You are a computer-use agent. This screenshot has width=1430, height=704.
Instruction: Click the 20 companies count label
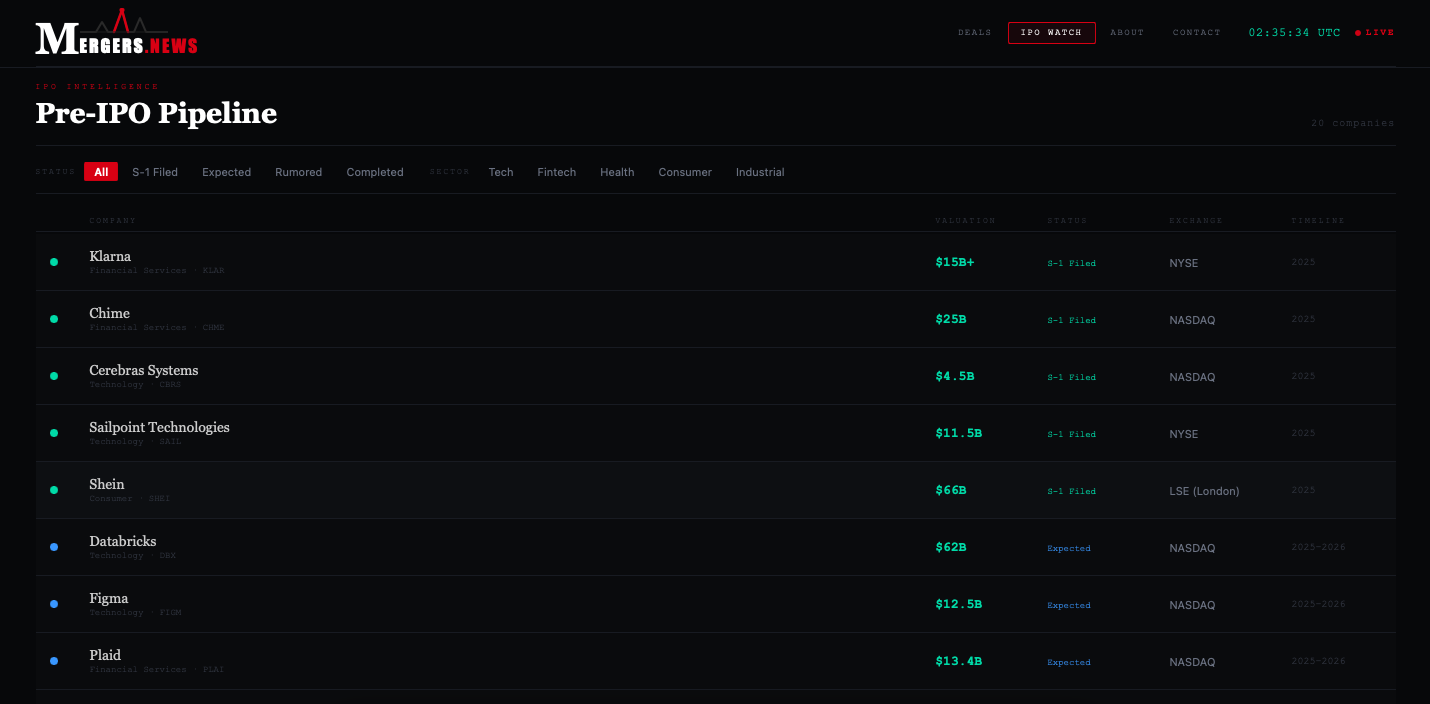pos(1352,123)
